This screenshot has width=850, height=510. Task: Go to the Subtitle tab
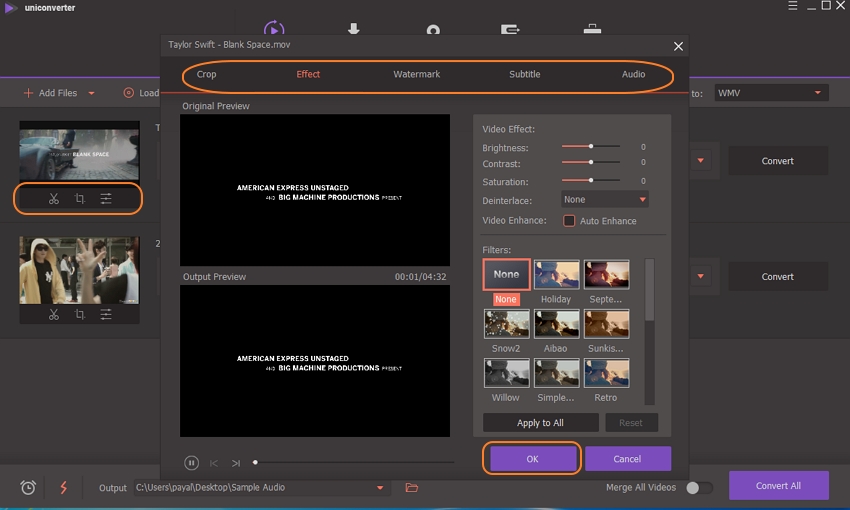(x=524, y=74)
